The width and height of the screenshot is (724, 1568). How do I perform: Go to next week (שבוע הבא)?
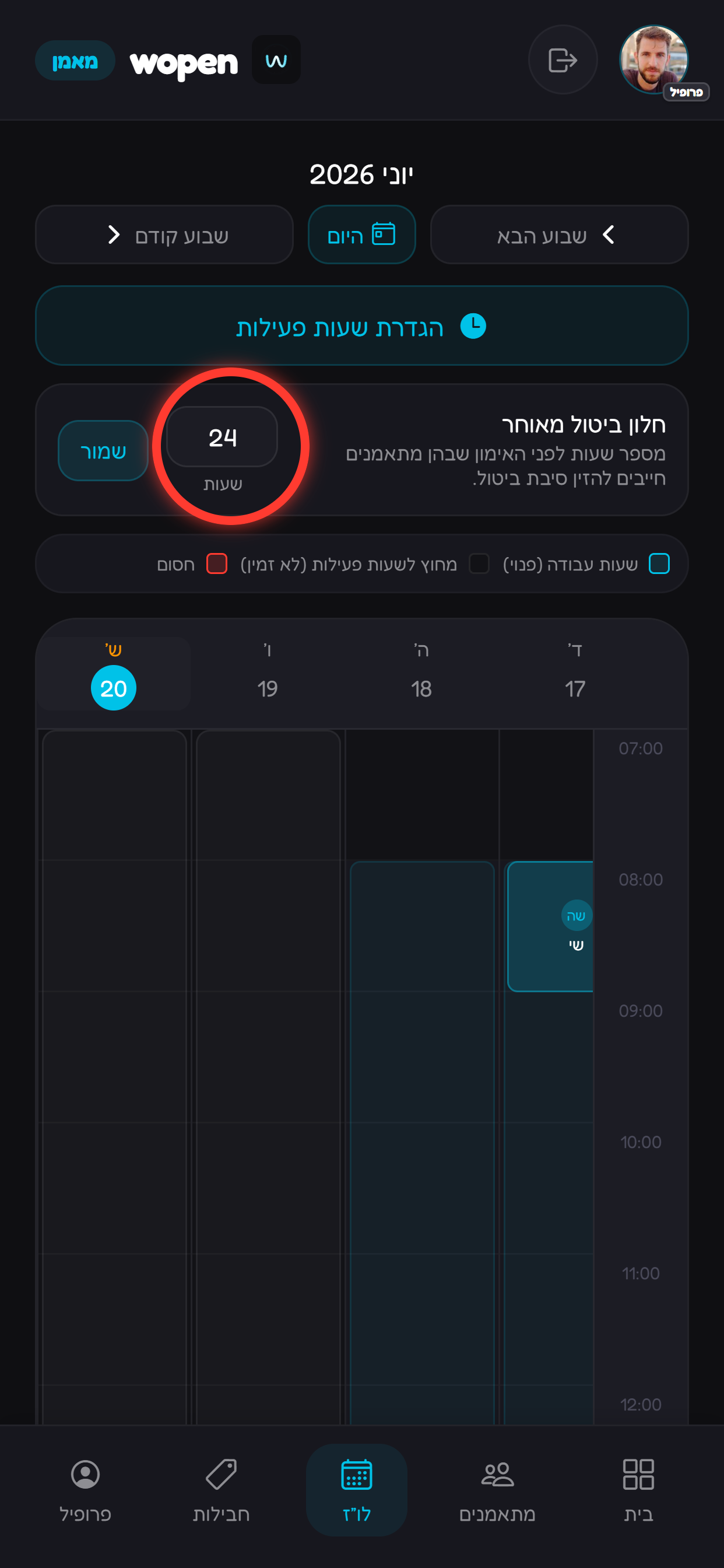(559, 235)
